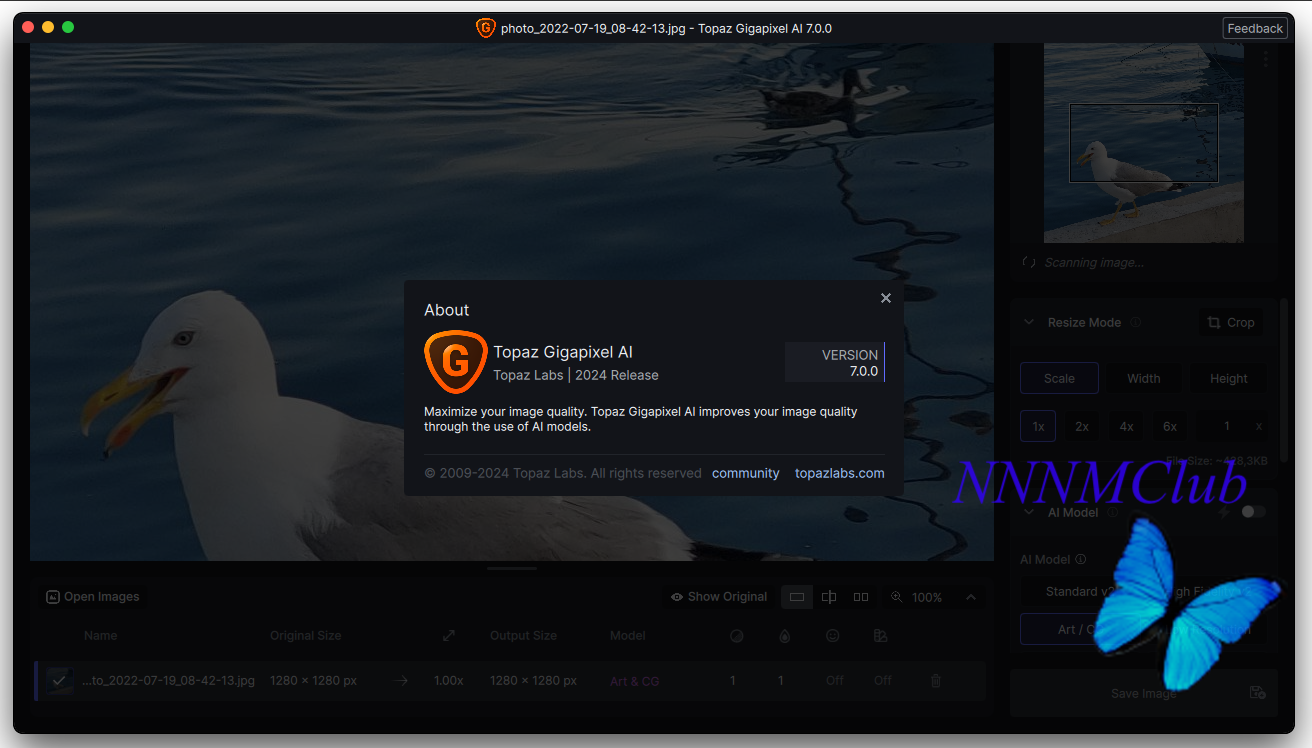Viewport: 1312px width, 748px height.
Task: Select the Height resize tab
Action: (1229, 378)
